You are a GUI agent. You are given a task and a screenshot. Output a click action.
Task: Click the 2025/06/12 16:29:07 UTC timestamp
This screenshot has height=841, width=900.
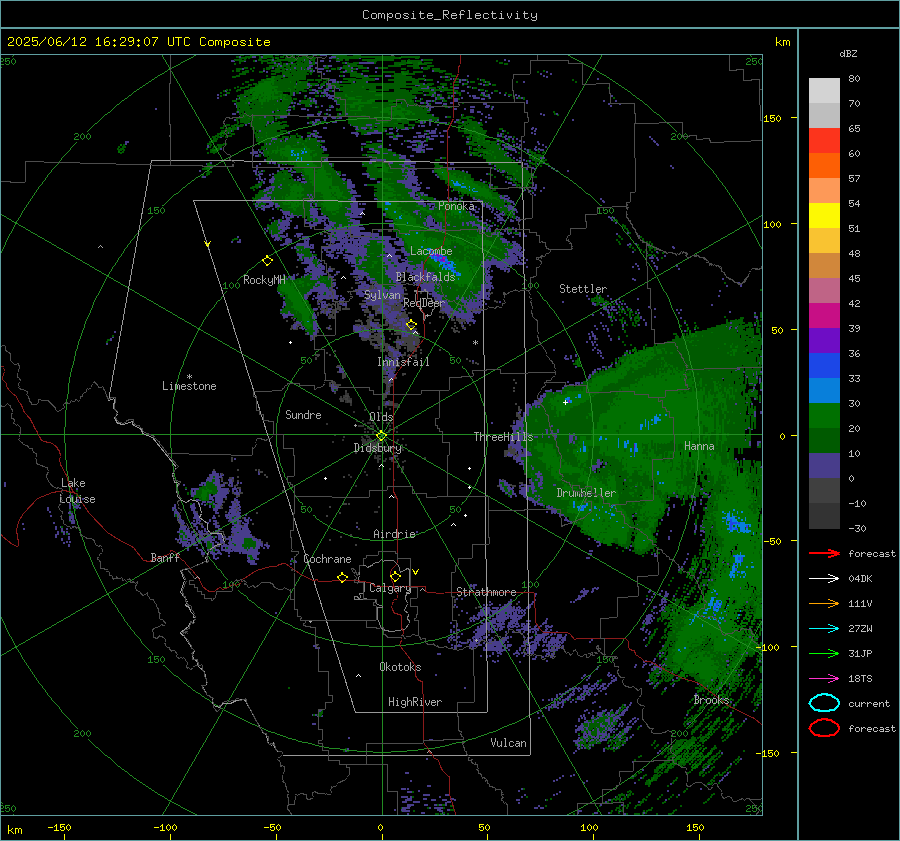pos(86,42)
